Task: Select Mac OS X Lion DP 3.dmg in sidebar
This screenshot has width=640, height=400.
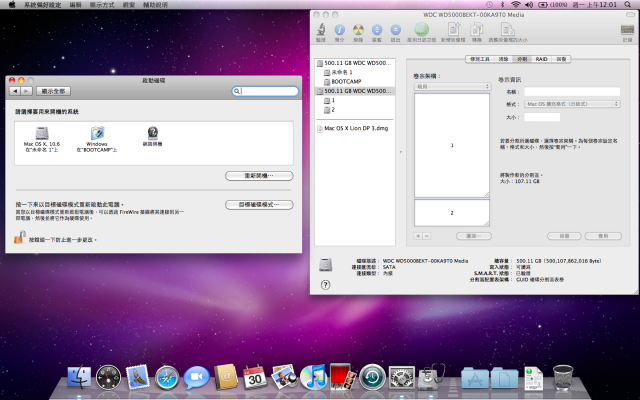Action: pos(355,128)
